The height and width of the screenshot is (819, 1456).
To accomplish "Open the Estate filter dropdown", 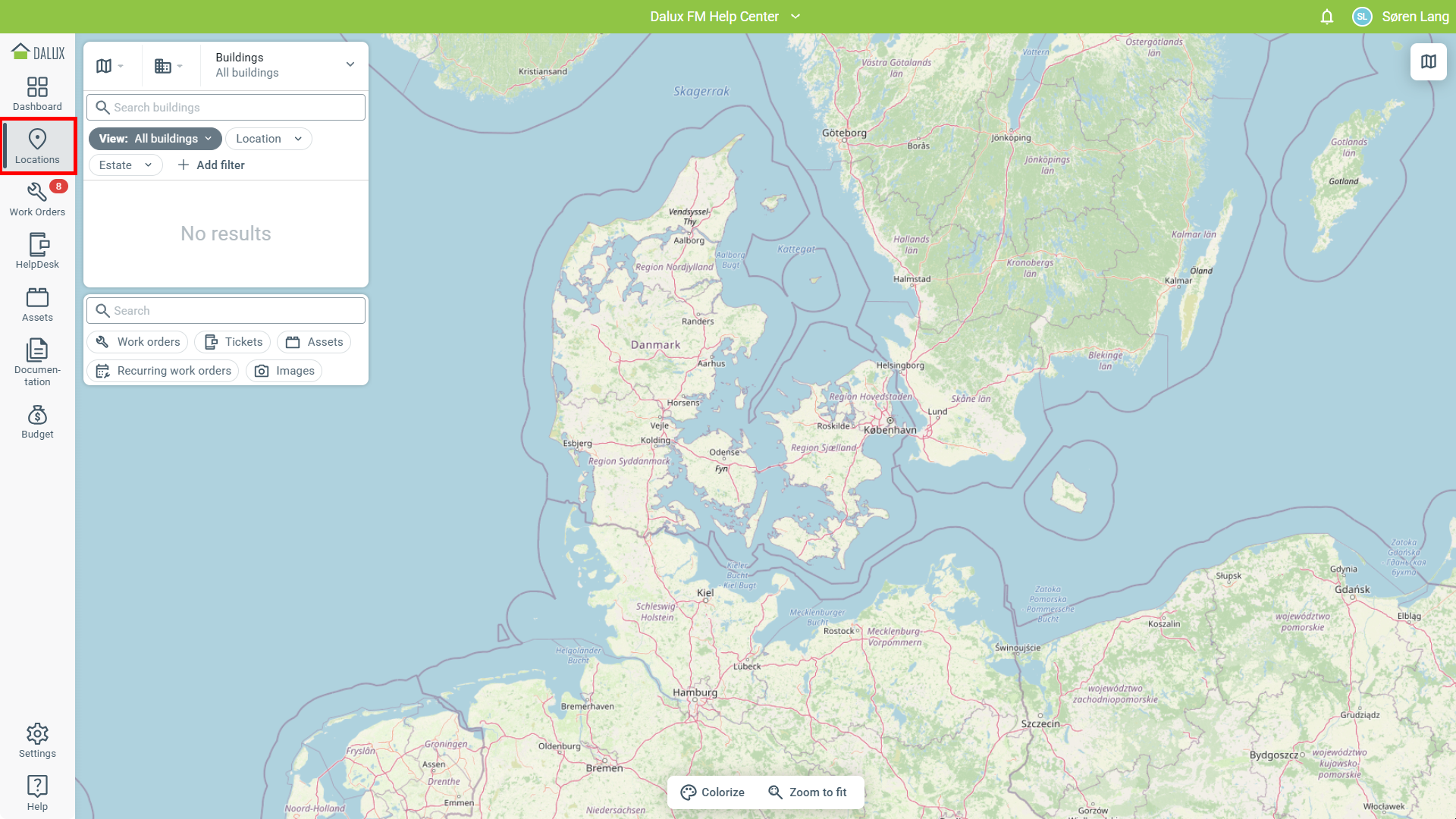I will coord(125,165).
